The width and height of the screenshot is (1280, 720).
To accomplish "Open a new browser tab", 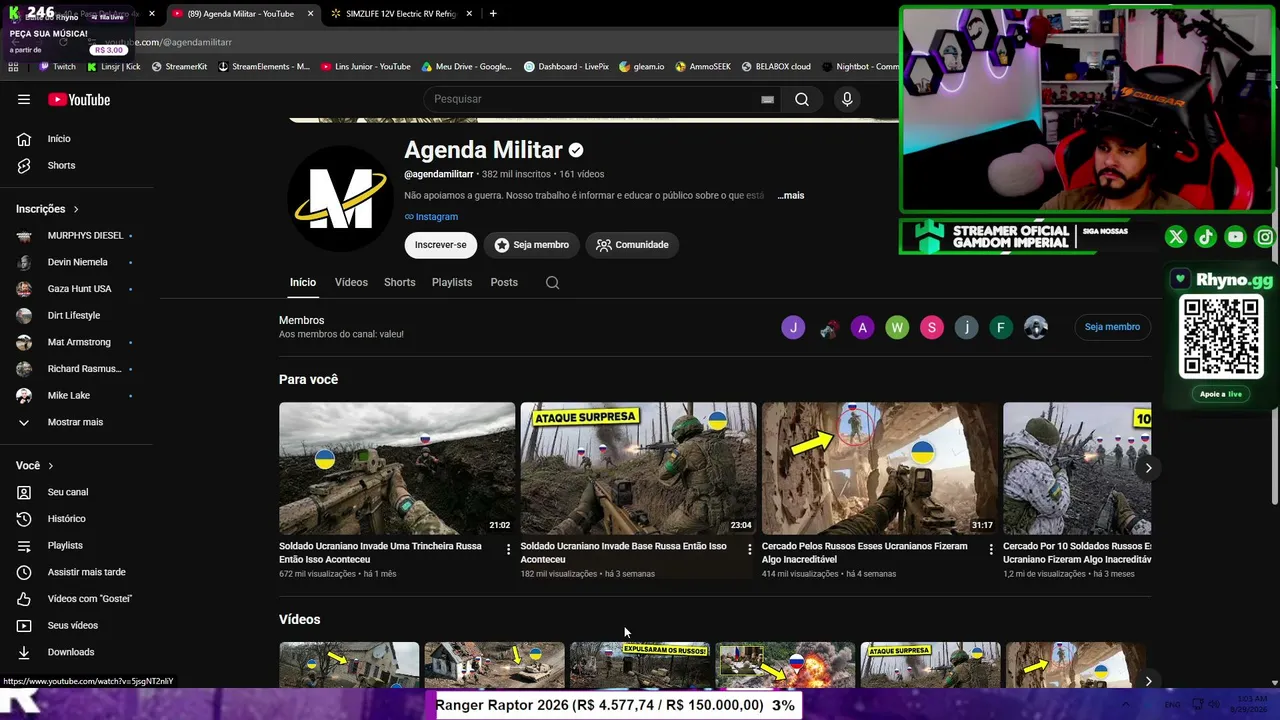I will 493,14.
